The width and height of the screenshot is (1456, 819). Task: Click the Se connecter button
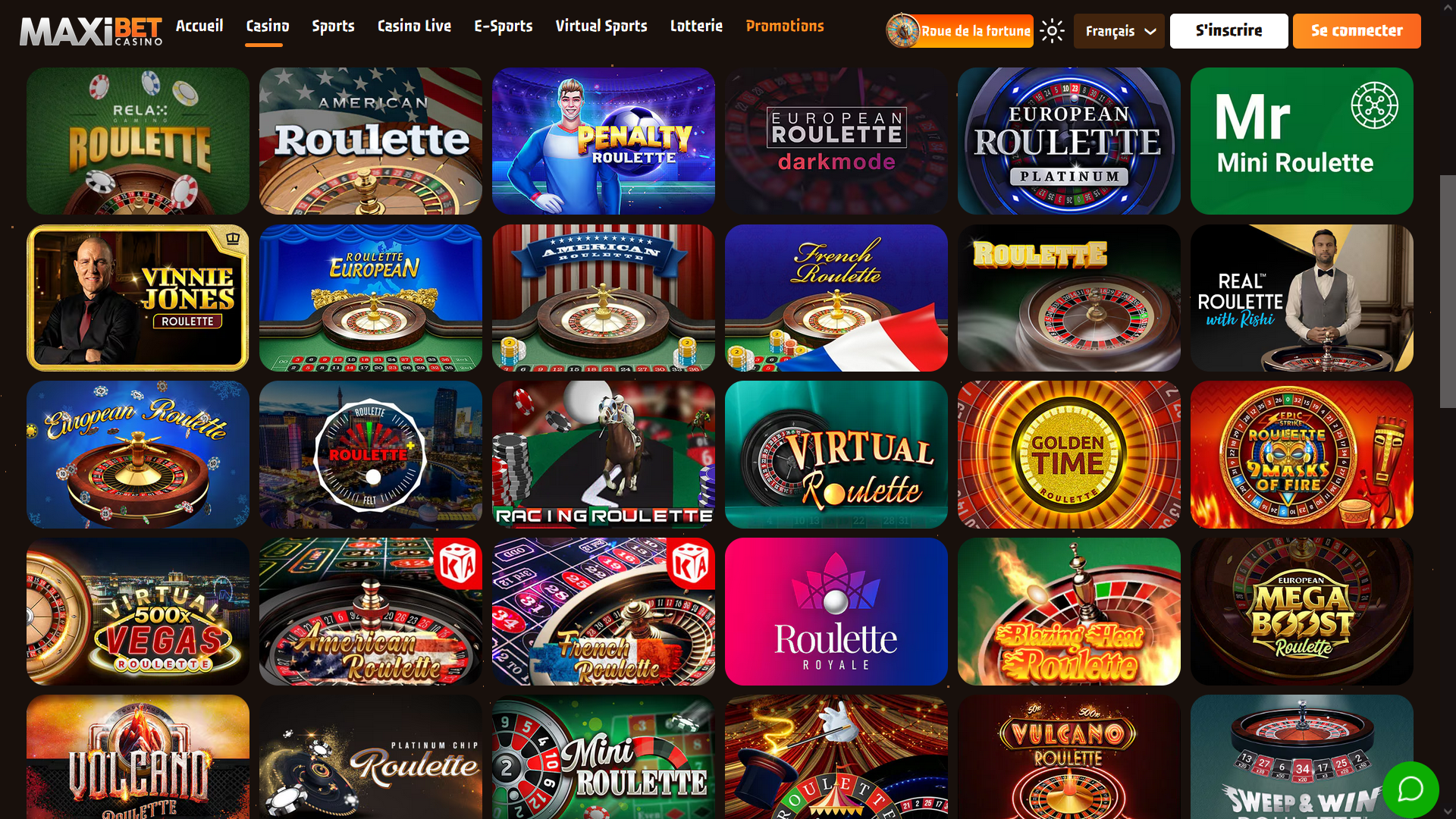coord(1357,31)
